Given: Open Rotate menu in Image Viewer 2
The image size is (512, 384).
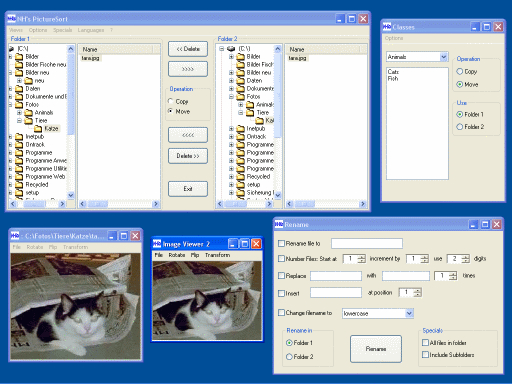Looking at the screenshot, I should pyautogui.click(x=177, y=255).
